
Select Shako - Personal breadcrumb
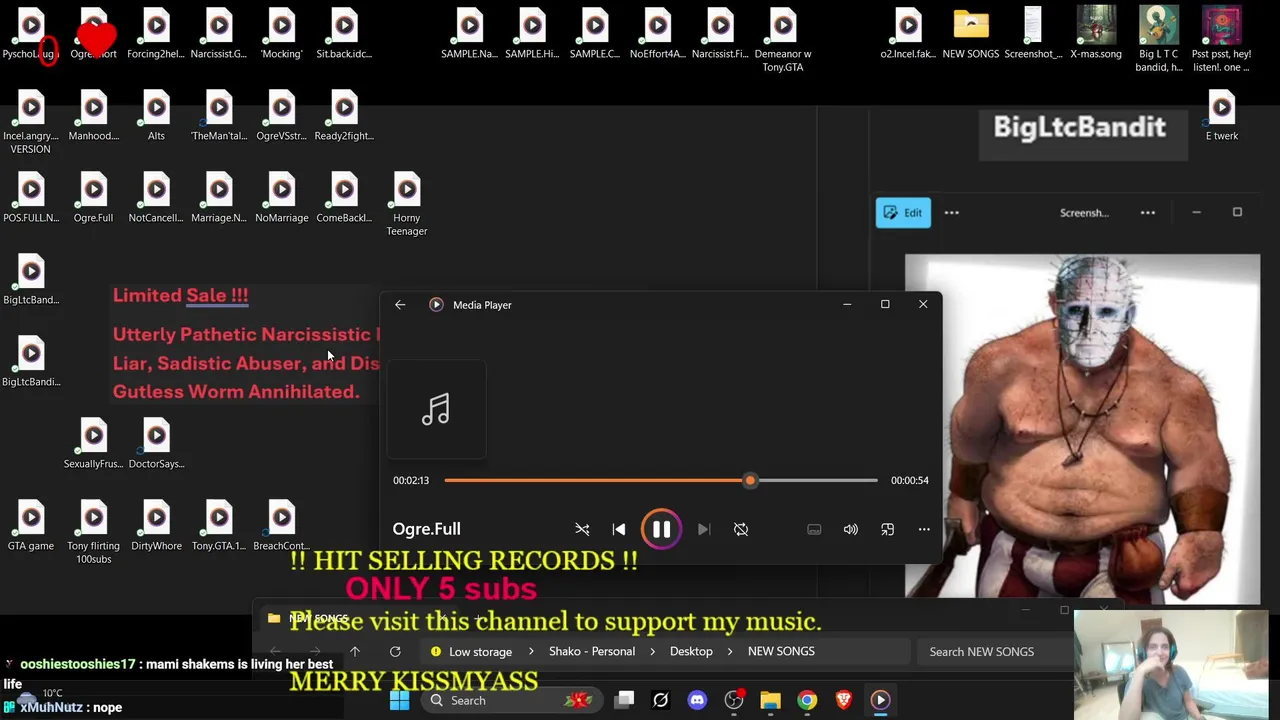click(592, 652)
